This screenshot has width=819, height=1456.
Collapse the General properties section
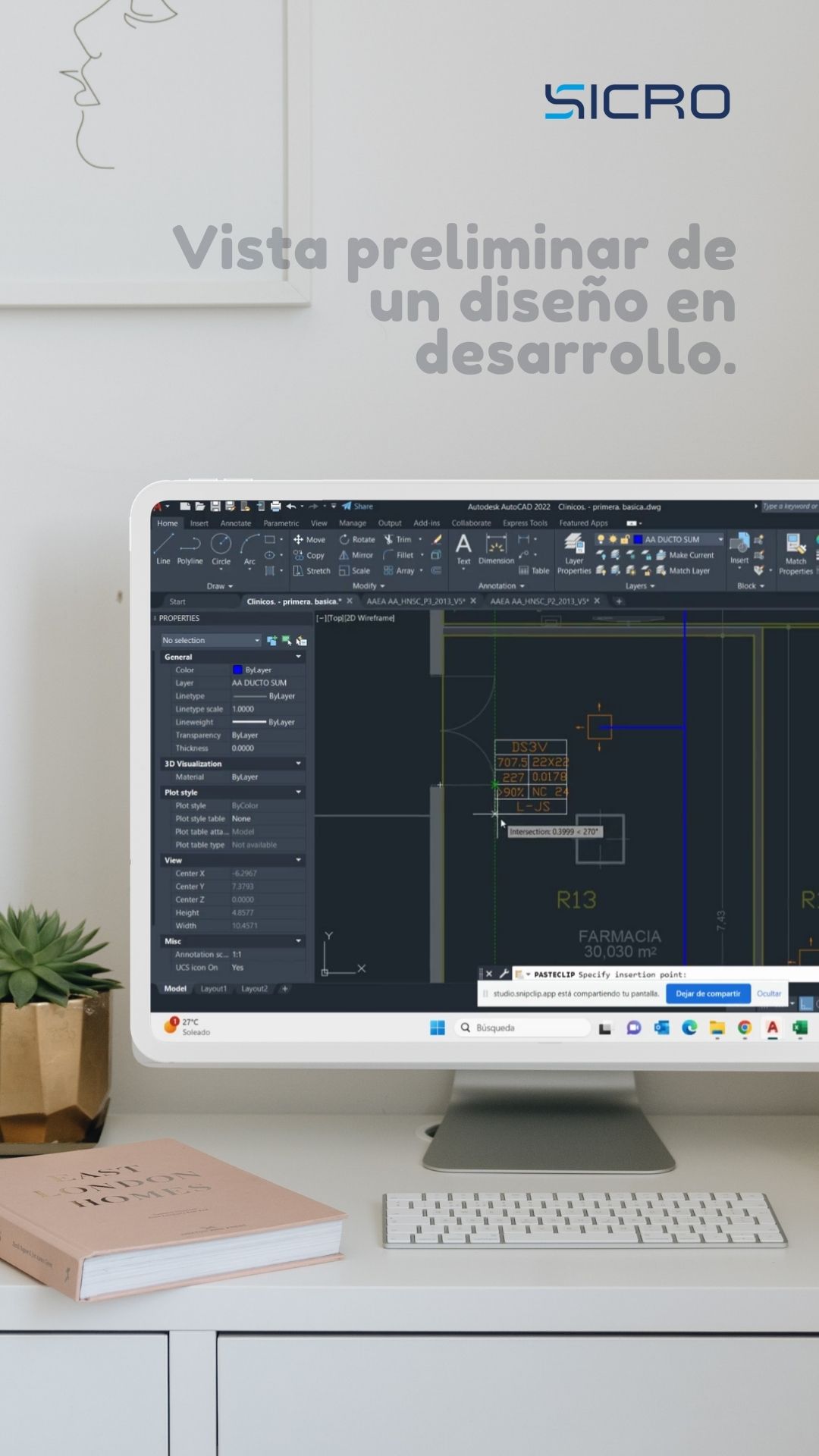(x=298, y=657)
